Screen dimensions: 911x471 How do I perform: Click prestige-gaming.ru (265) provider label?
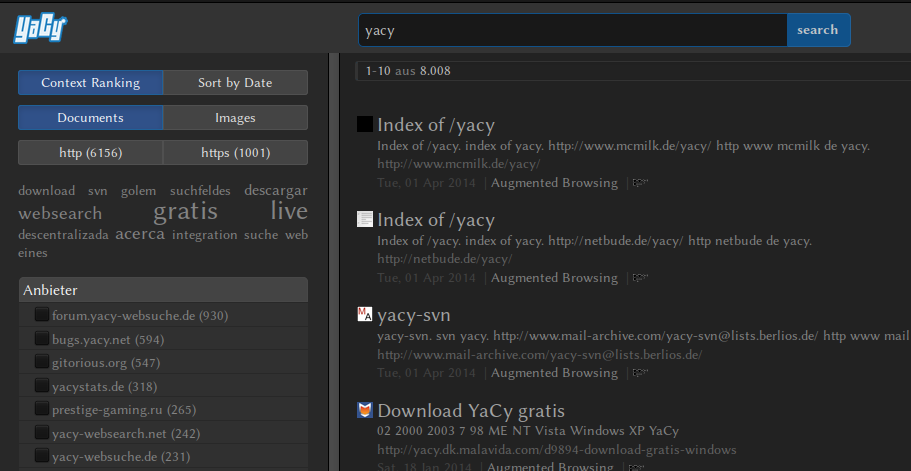tap(124, 410)
